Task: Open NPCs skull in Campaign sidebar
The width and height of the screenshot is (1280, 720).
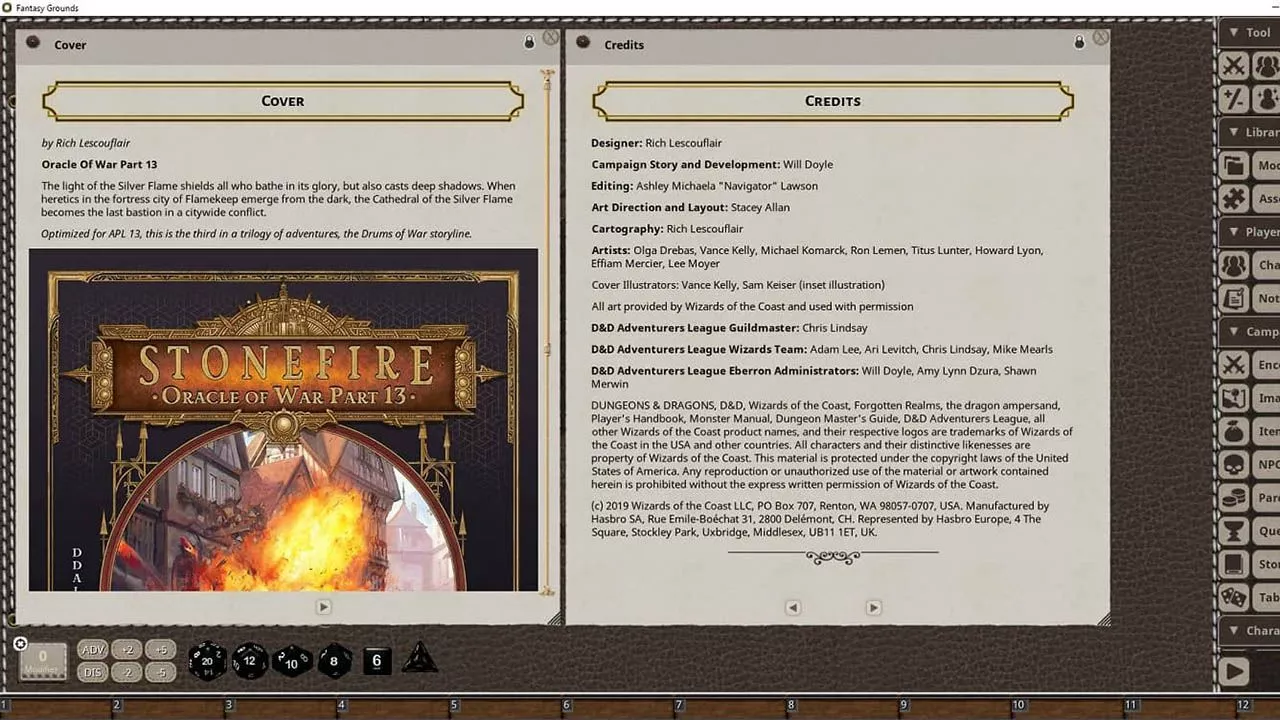Action: click(1250, 464)
